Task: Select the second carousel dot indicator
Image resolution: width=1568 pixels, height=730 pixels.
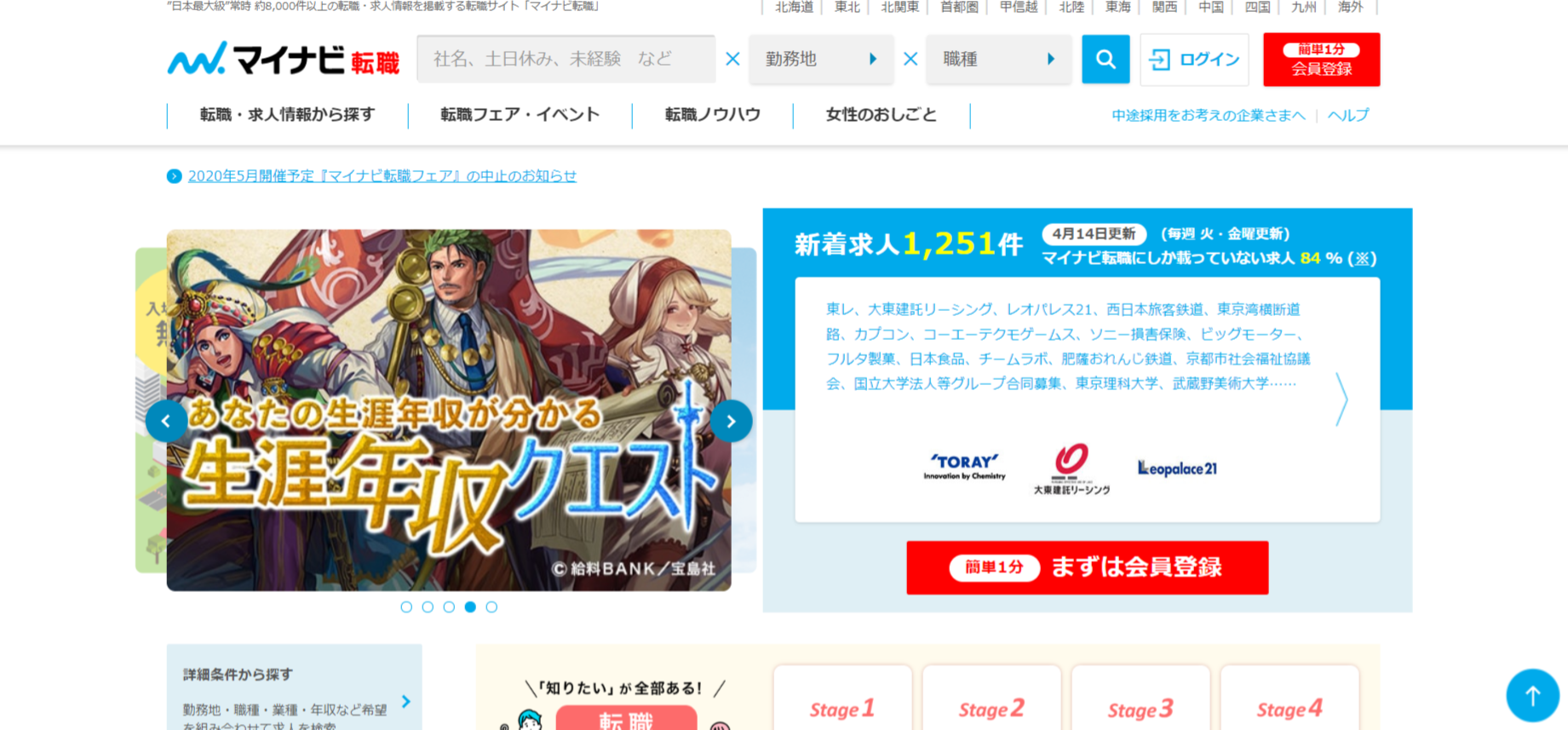Action: pos(428,607)
